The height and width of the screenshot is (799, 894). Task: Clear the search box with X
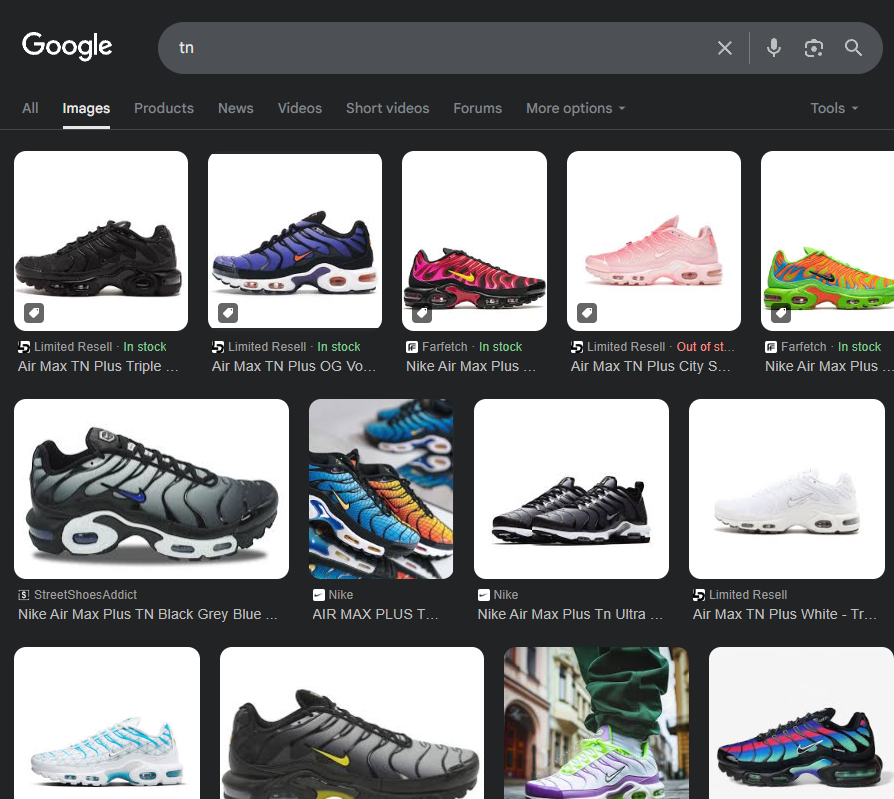(725, 48)
